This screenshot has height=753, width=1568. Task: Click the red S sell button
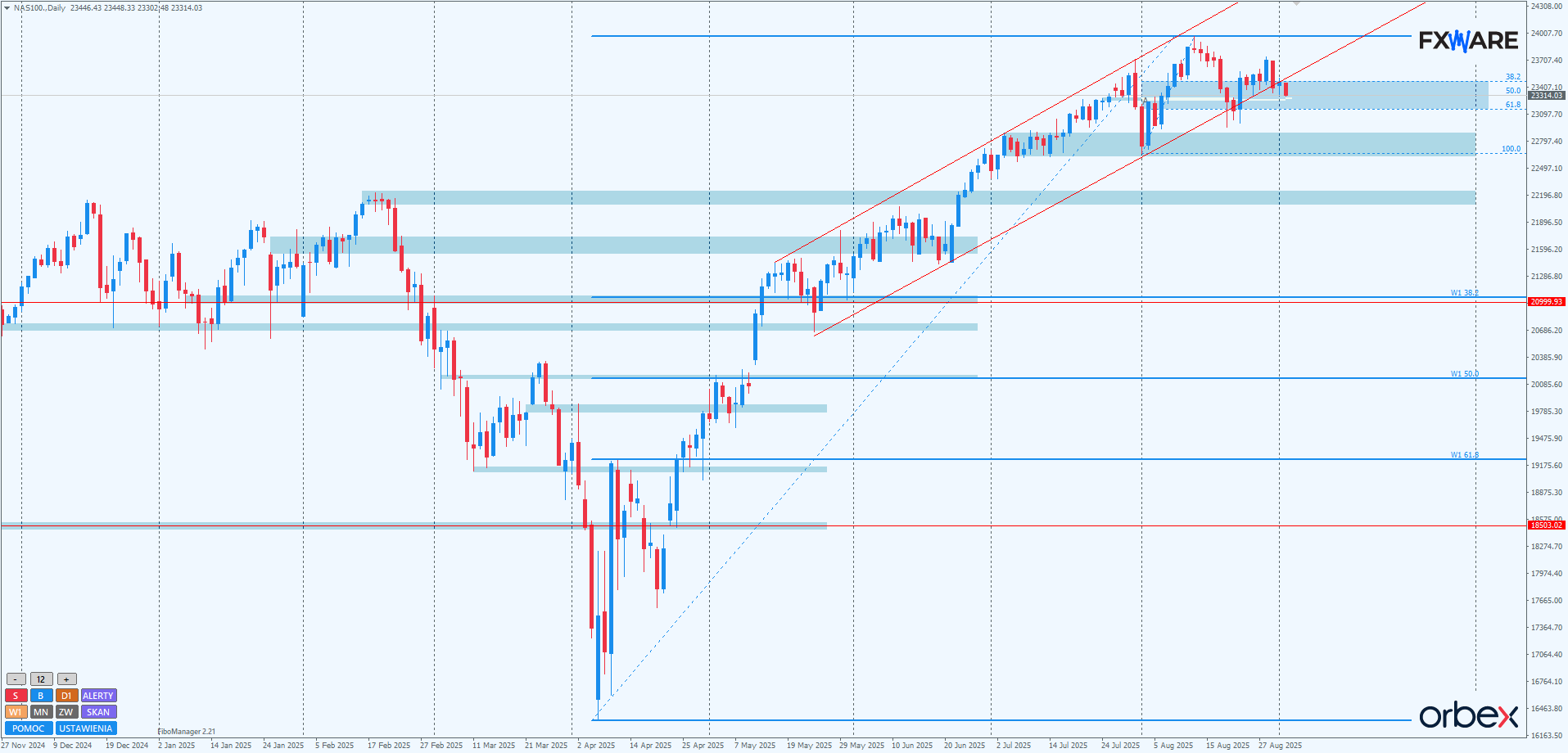pos(16,696)
